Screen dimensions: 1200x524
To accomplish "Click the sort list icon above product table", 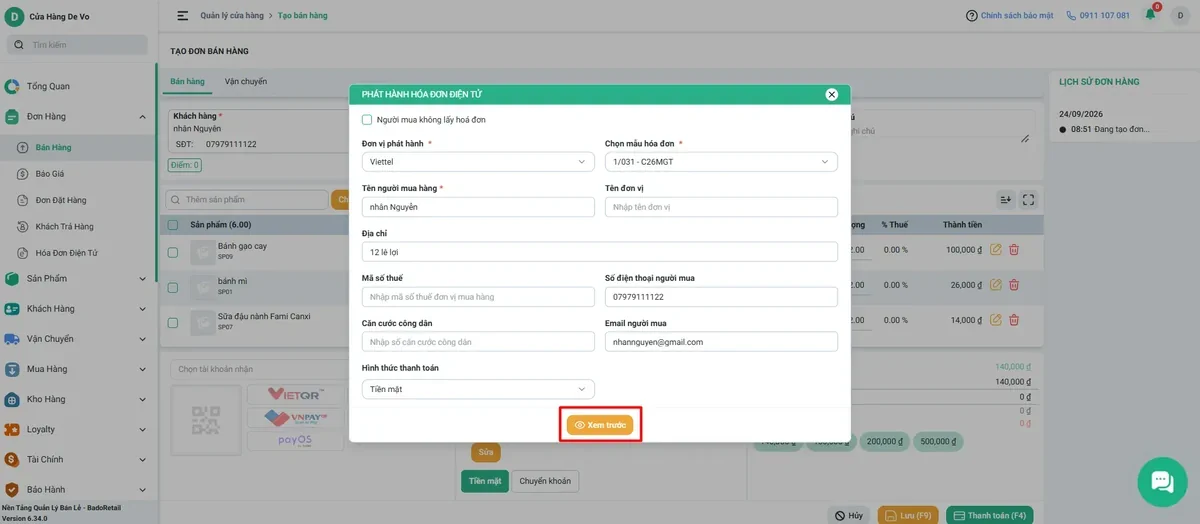I will coord(1006,200).
